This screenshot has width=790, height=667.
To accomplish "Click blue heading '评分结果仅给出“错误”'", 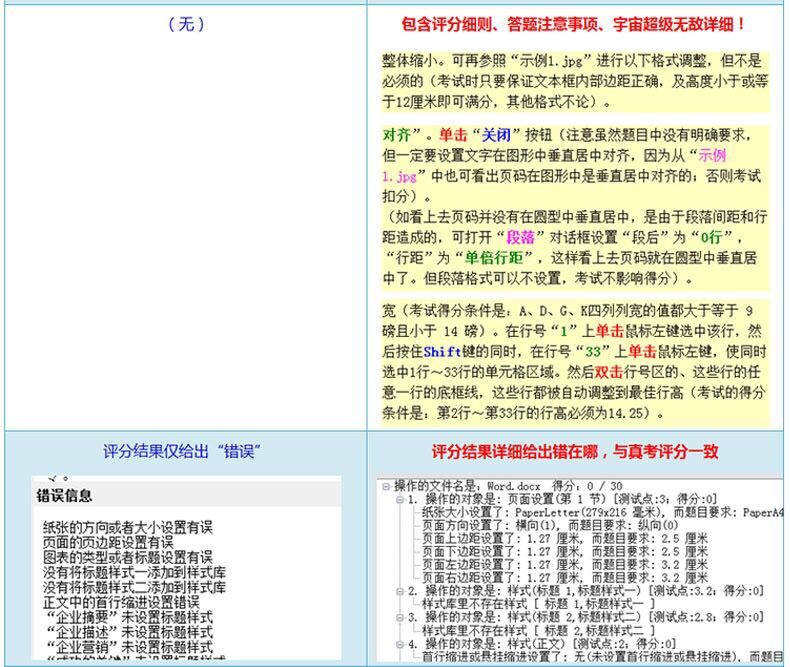I will click(x=182, y=451).
